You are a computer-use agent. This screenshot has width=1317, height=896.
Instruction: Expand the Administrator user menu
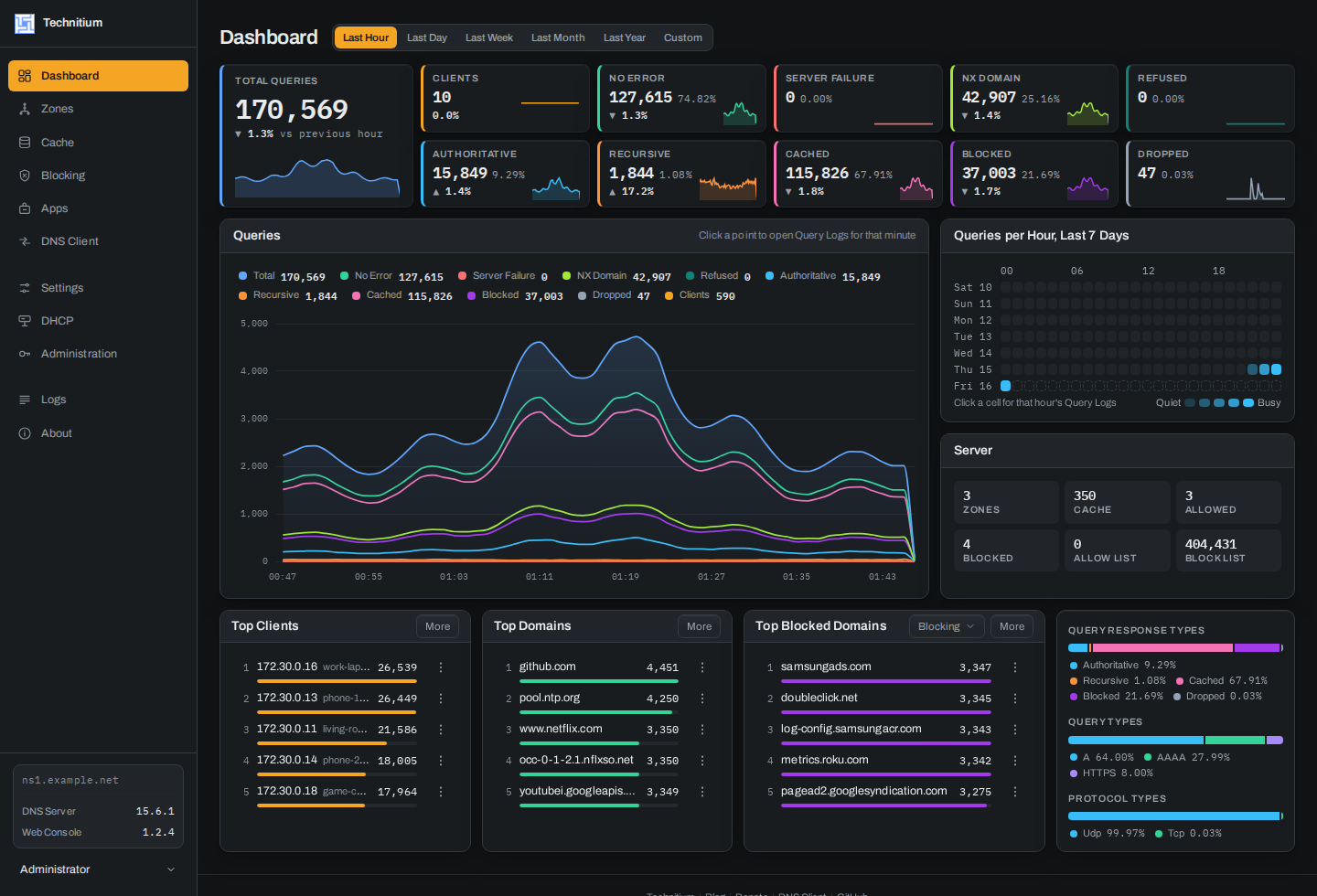[x=98, y=869]
